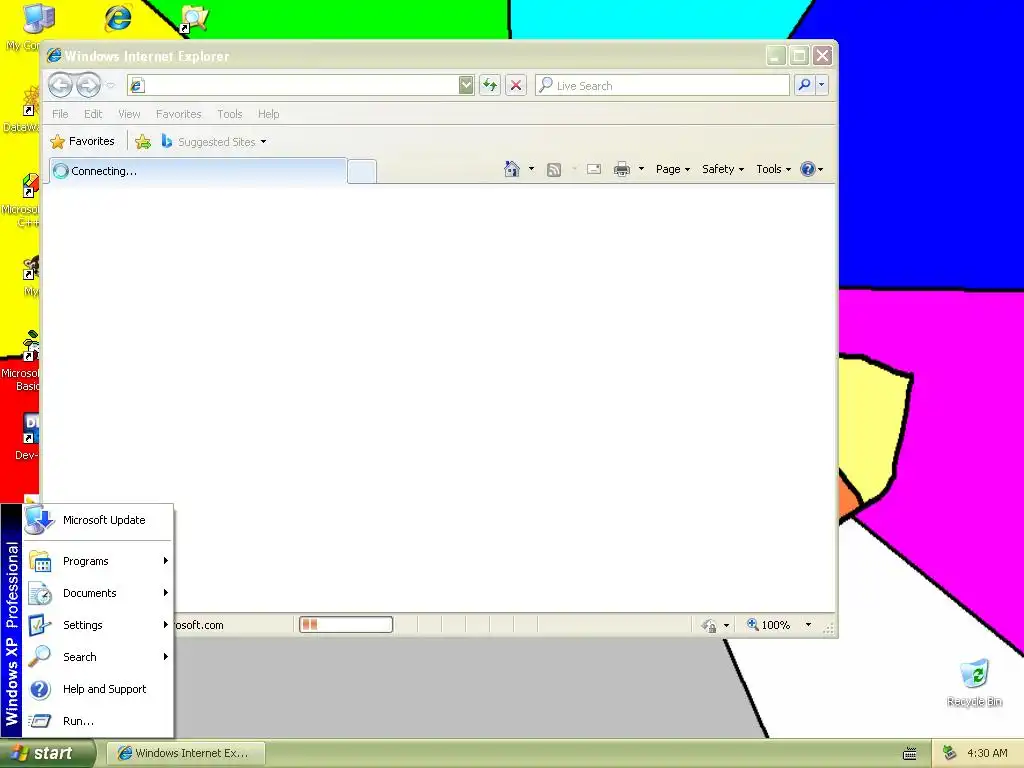Image resolution: width=1024 pixels, height=768 pixels.
Task: Open the address bar dropdown arrow
Action: [x=466, y=85]
